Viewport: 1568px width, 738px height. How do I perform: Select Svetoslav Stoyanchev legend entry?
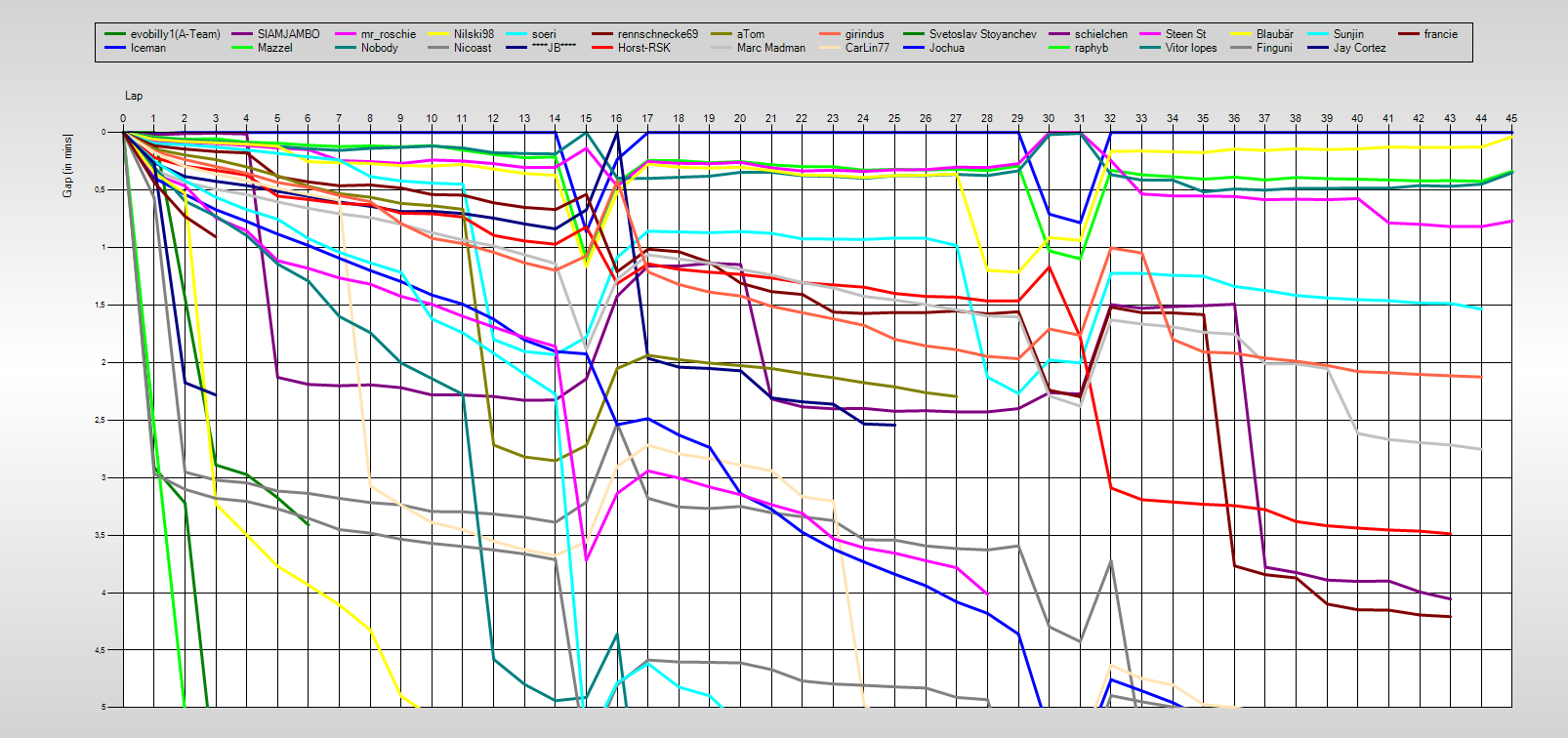point(982,34)
